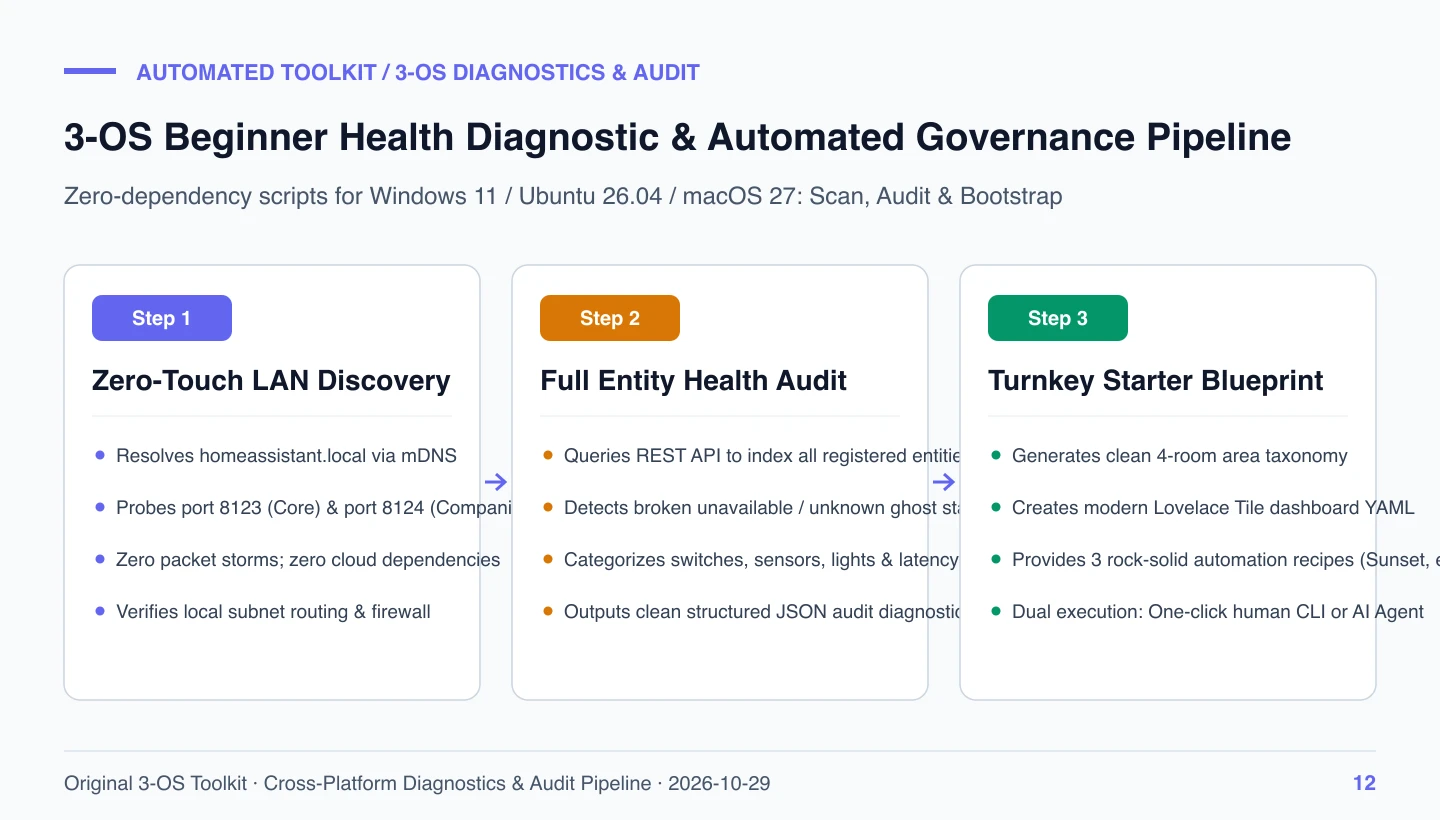Select the Turnkey Starter Blueprint heading

1156,380
